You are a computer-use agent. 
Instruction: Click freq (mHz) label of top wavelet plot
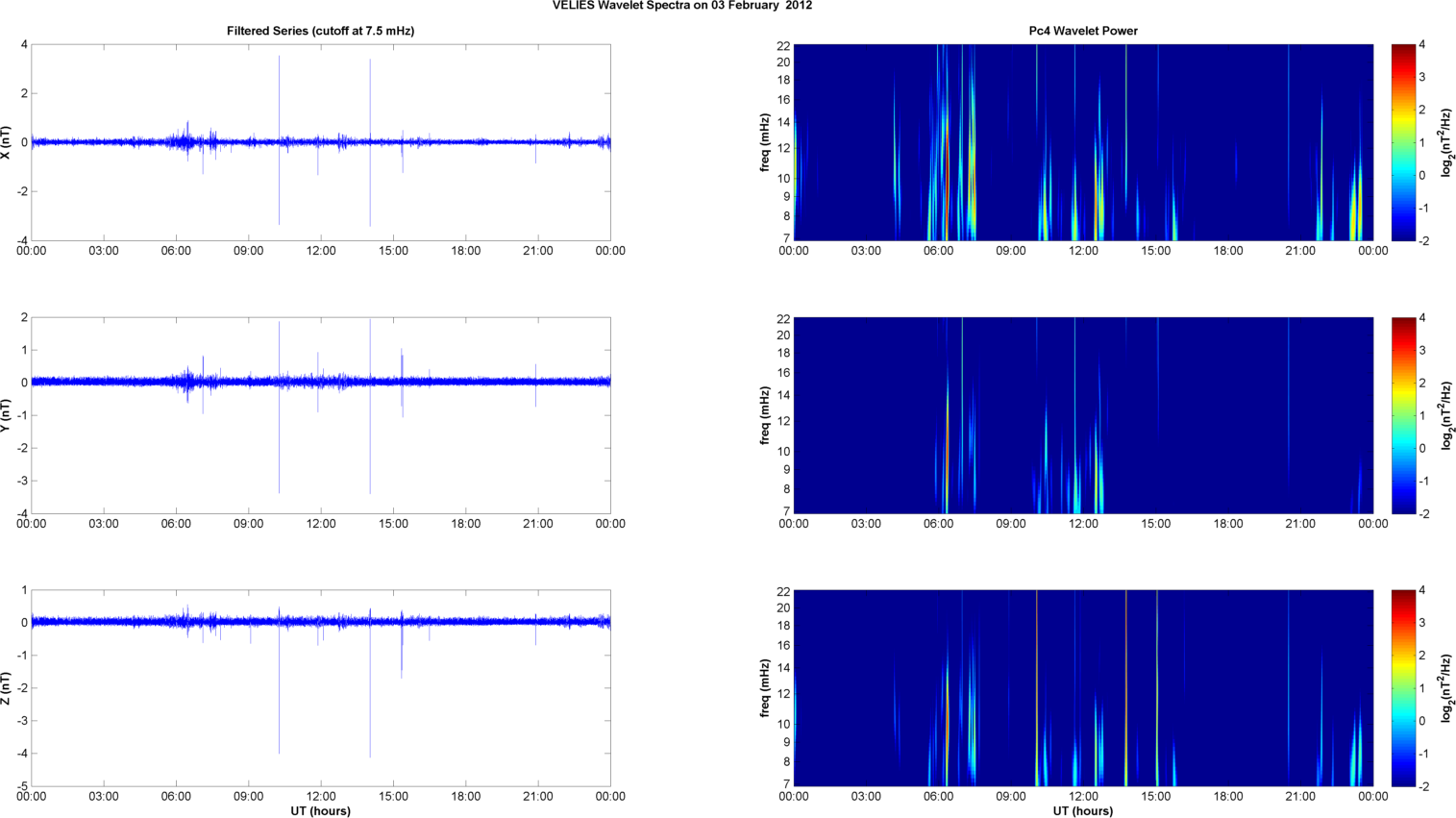point(765,142)
